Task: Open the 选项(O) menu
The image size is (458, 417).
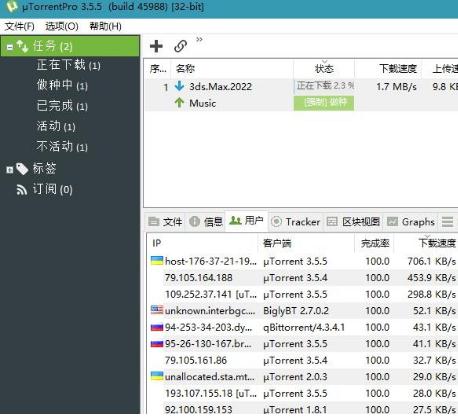Action: point(62,26)
